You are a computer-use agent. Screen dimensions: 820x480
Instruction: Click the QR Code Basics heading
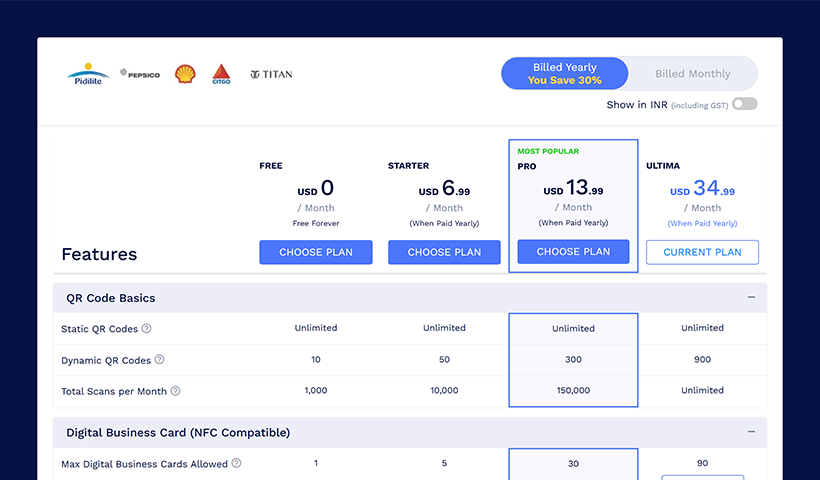[111, 298]
